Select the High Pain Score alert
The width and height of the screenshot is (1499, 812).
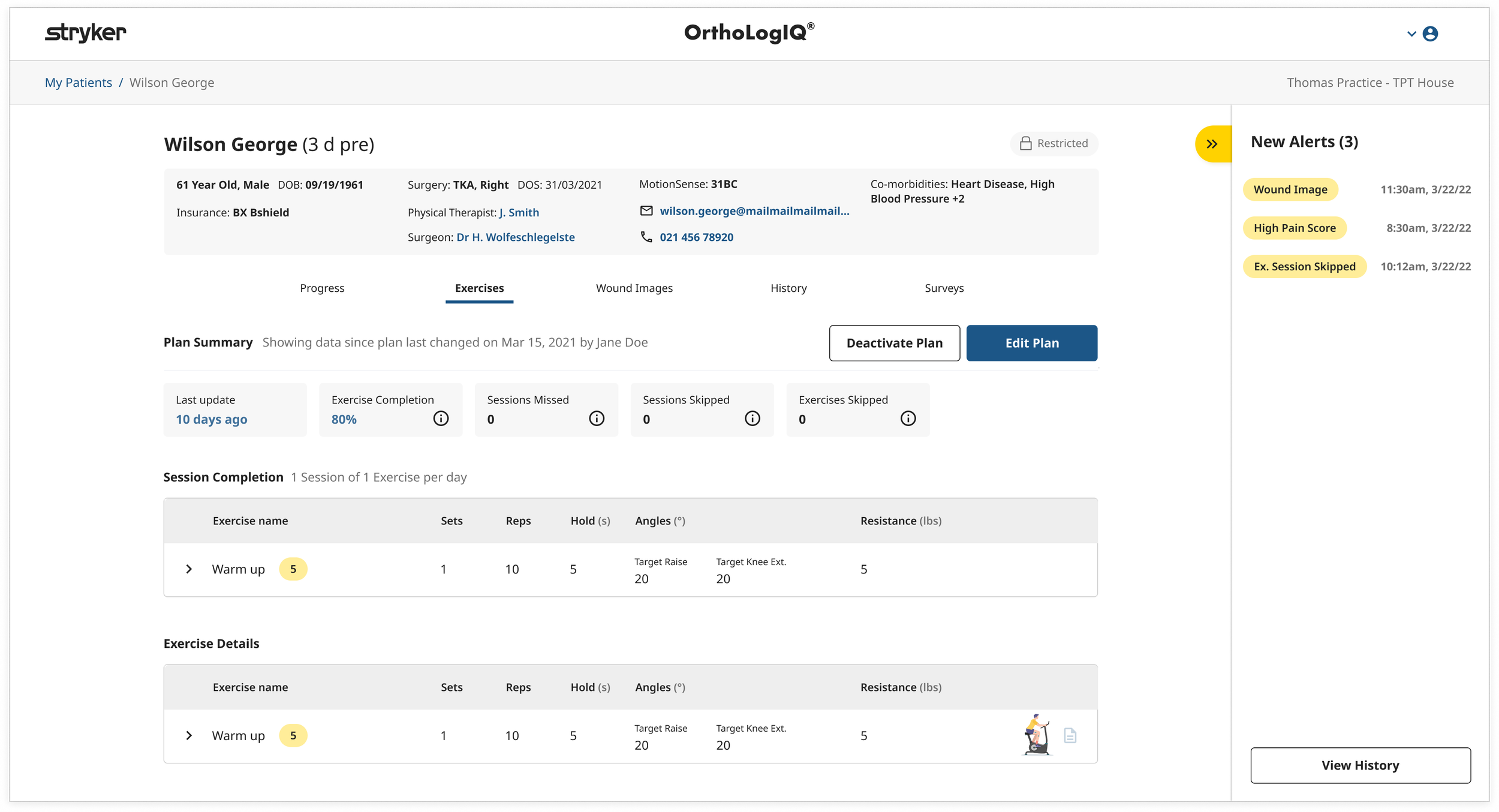coord(1295,228)
